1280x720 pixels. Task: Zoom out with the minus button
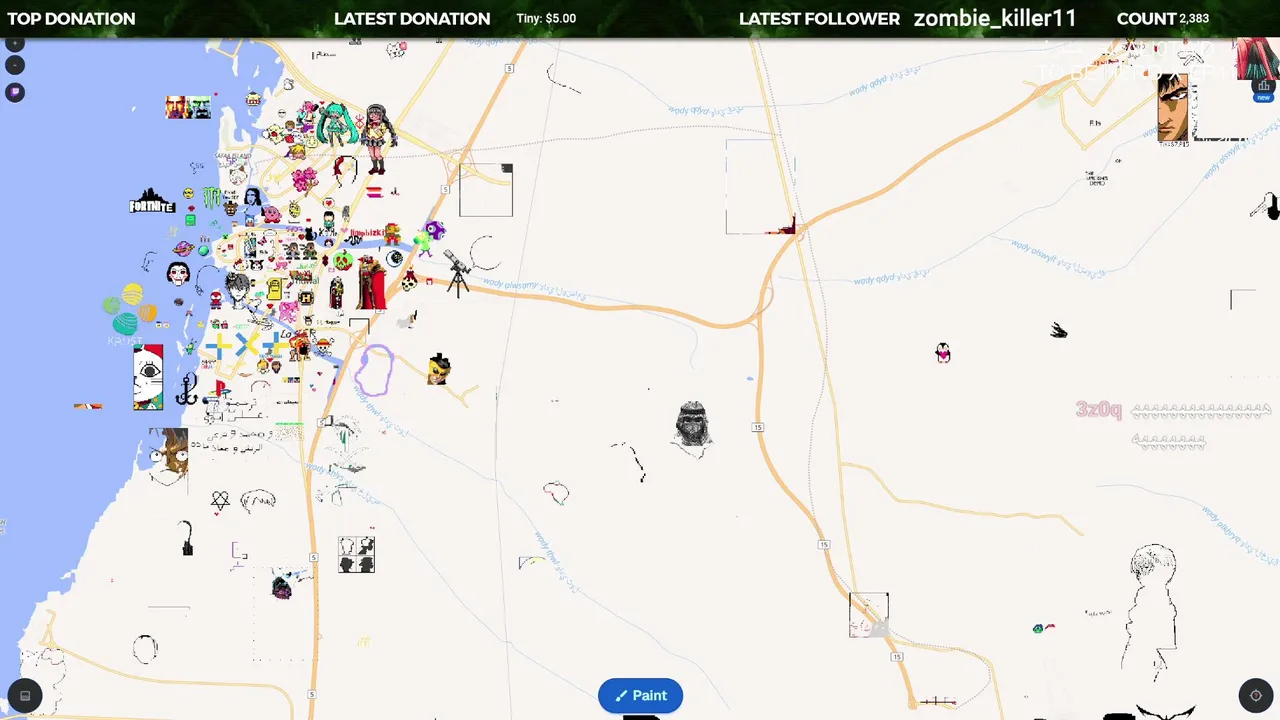[x=15, y=65]
